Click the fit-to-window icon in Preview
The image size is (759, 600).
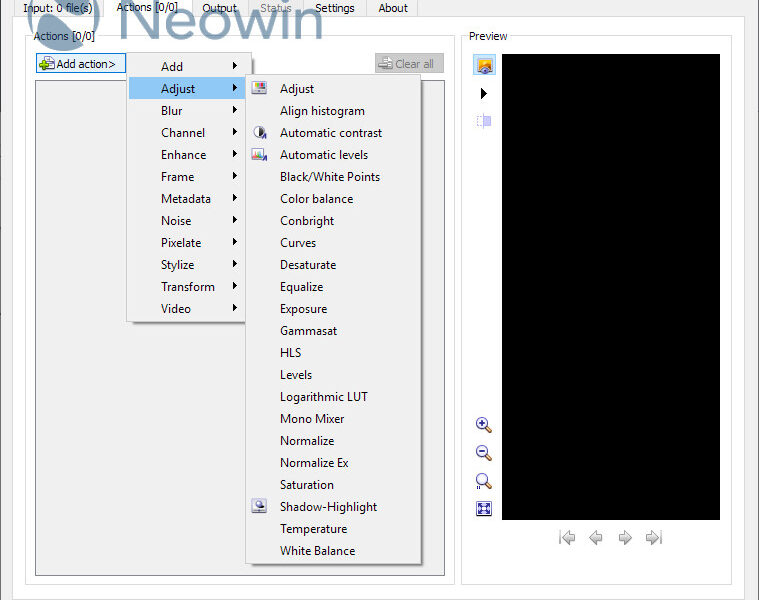point(484,509)
